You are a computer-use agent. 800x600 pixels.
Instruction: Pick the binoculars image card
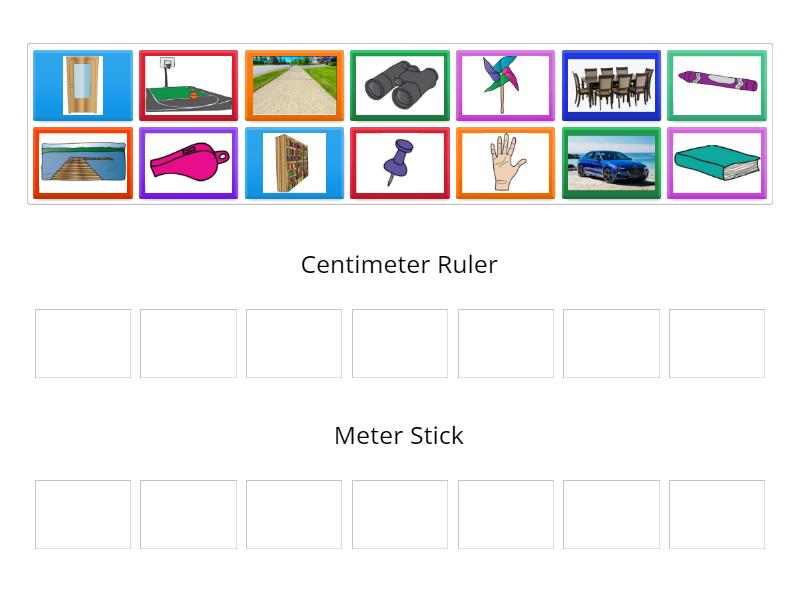click(x=400, y=85)
